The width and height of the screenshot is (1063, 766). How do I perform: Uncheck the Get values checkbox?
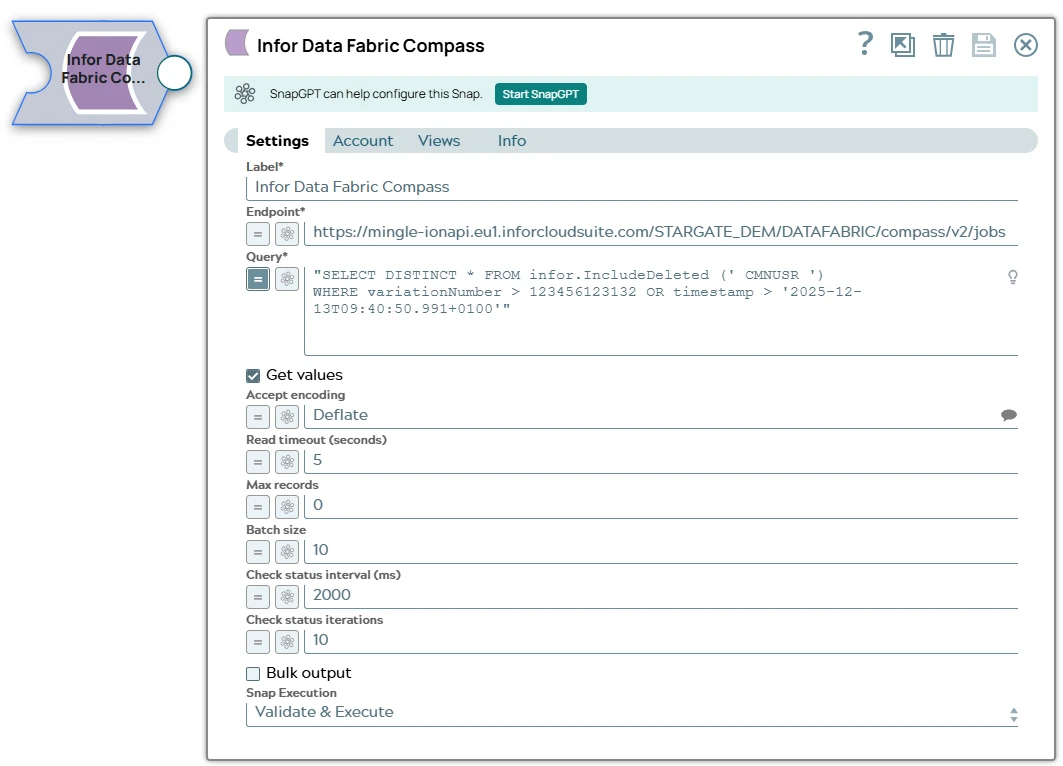[x=253, y=376]
